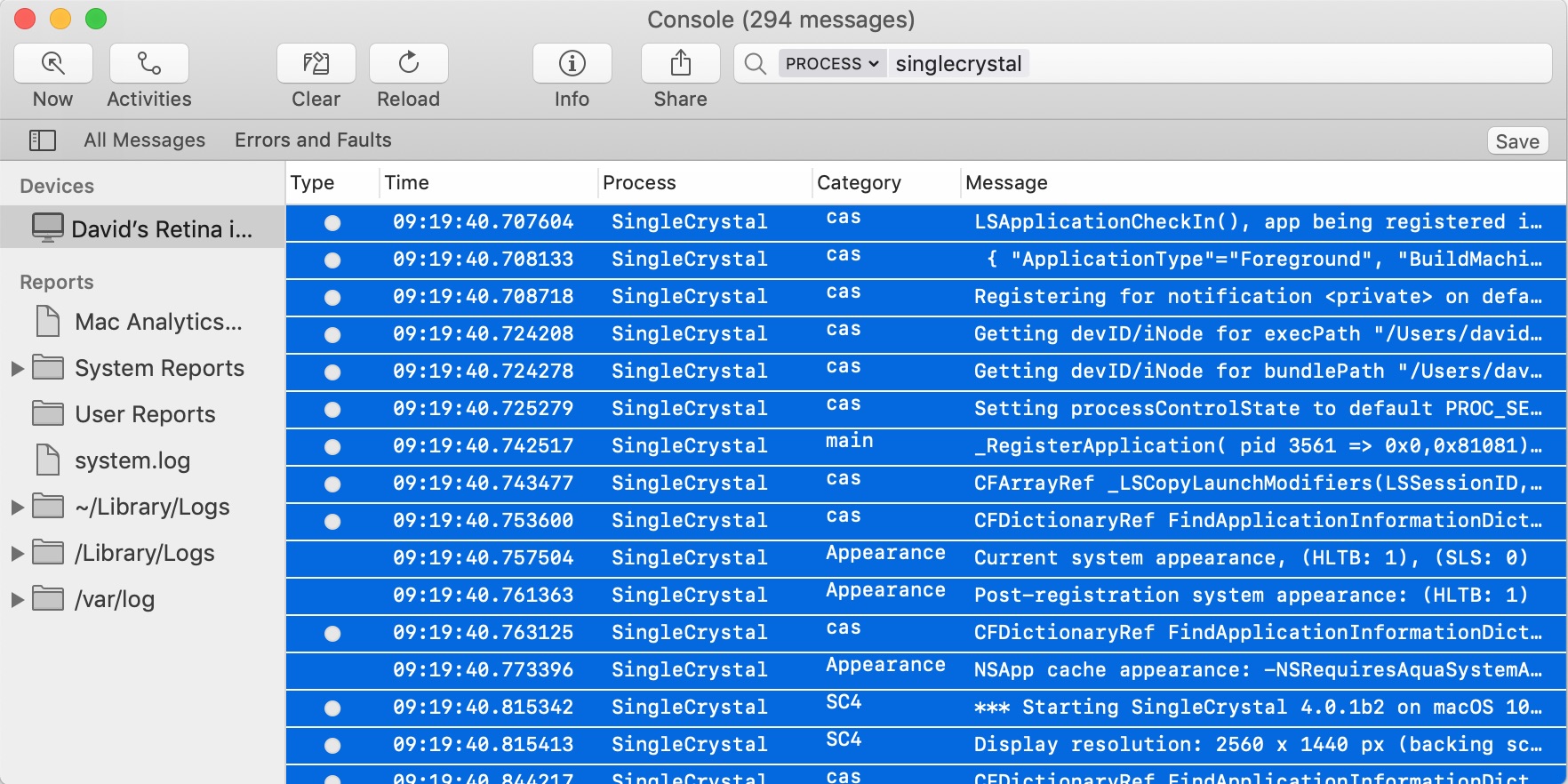Click the type dot for 09:19:40.707604 row
The height and width of the screenshot is (784, 1568).
coord(332,223)
